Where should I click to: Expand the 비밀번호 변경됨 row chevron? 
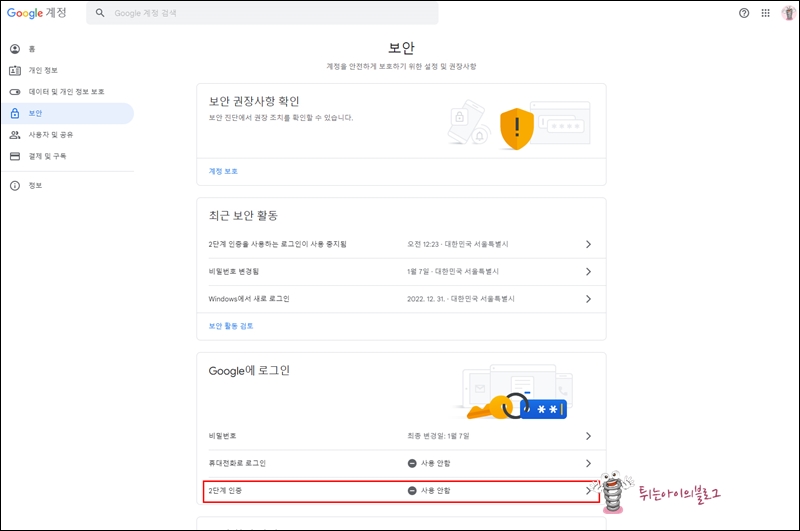click(588, 271)
